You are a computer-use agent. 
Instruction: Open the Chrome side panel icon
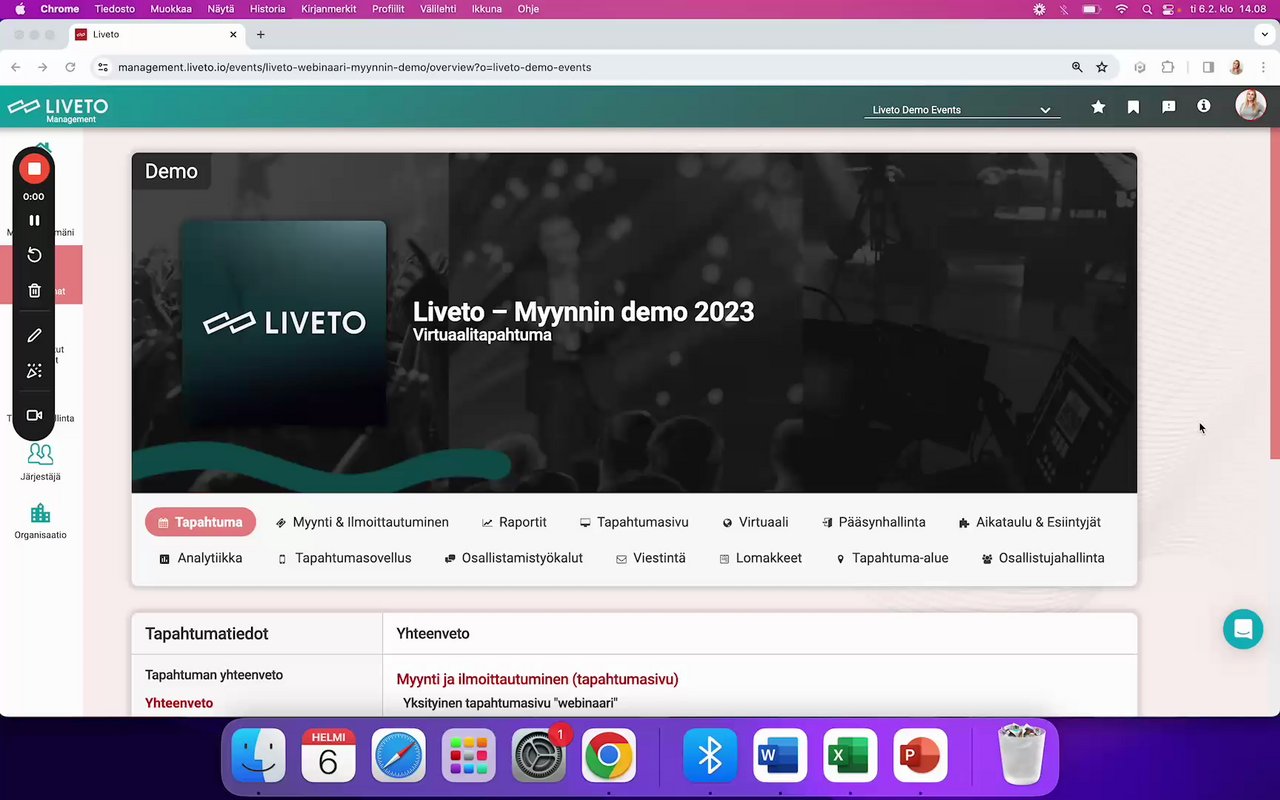[1208, 67]
